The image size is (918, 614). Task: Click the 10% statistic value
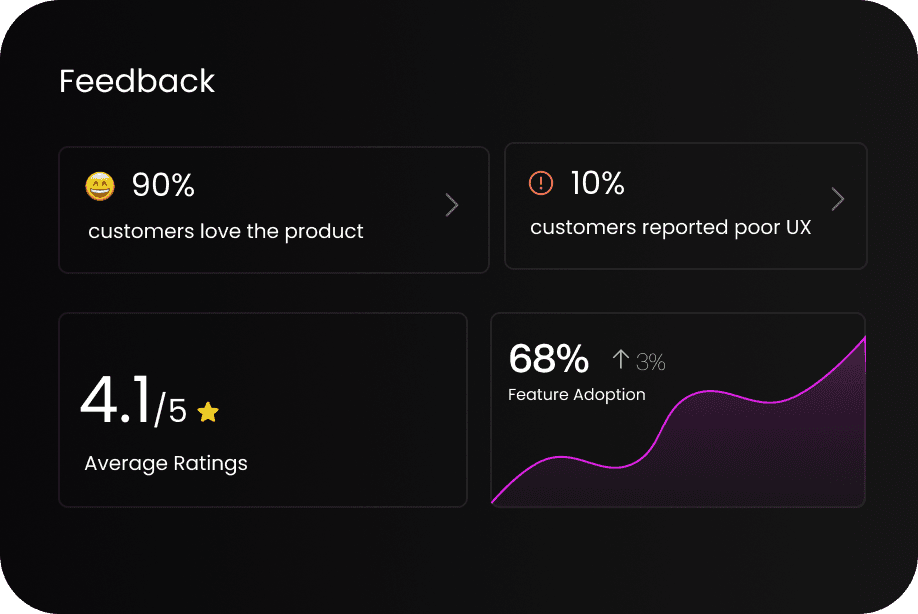597,183
